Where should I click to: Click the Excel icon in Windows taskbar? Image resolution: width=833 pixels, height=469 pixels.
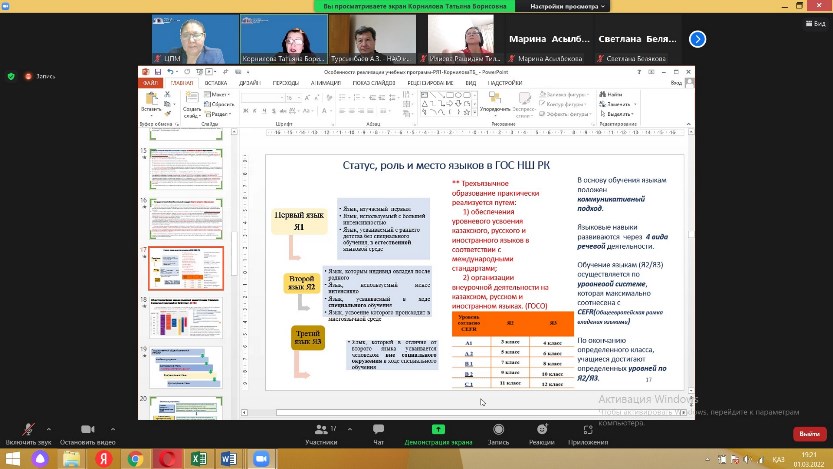pyautogui.click(x=199, y=458)
